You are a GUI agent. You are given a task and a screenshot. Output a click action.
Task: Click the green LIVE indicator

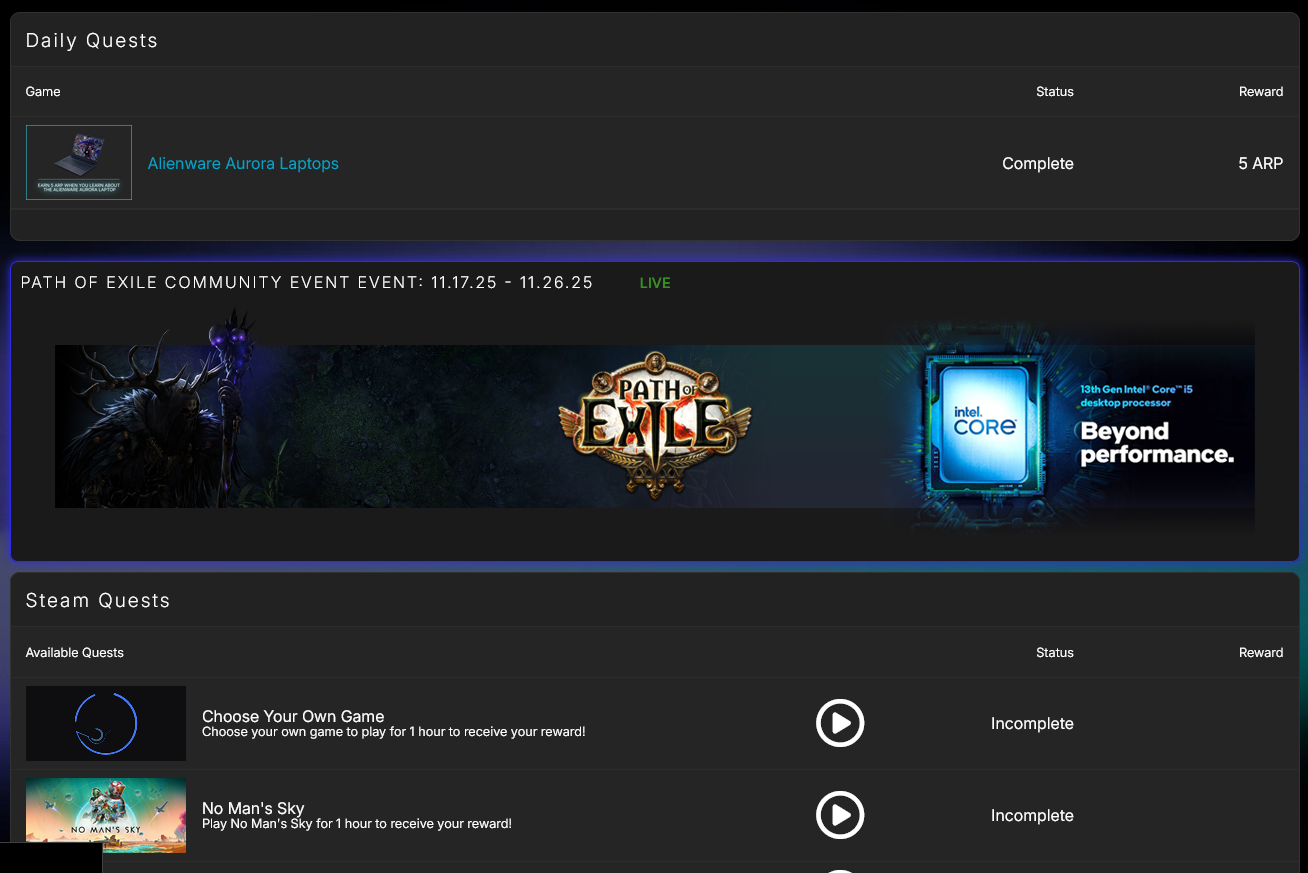[655, 283]
